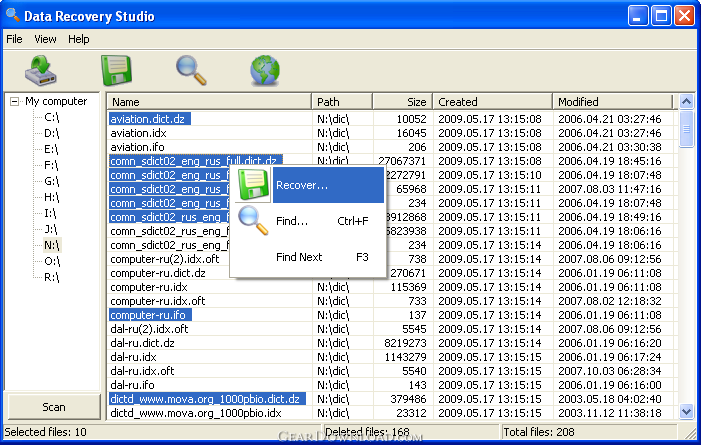The image size is (701, 445).
Task: Click size value 8219273
Action: pos(405,343)
